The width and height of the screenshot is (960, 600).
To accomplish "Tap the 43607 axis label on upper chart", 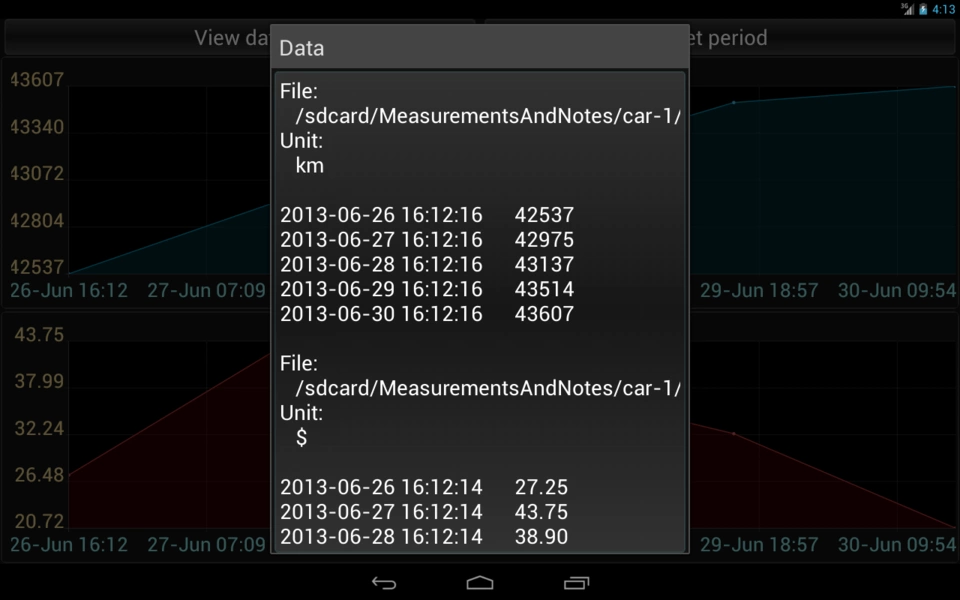I will [x=37, y=79].
